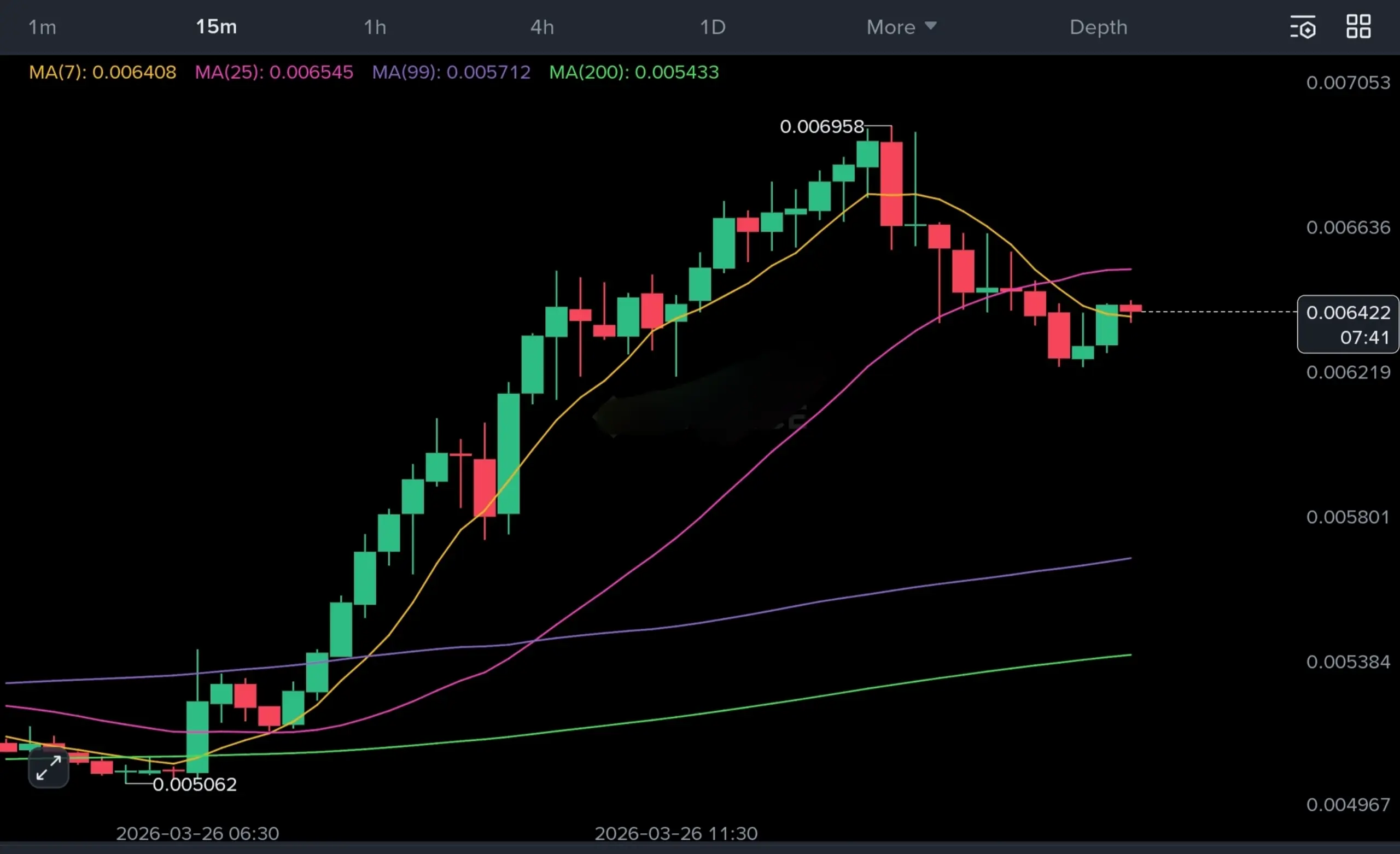Screen dimensions: 1400x854
Task: Switch to the 1D timeframe
Action: [x=713, y=27]
